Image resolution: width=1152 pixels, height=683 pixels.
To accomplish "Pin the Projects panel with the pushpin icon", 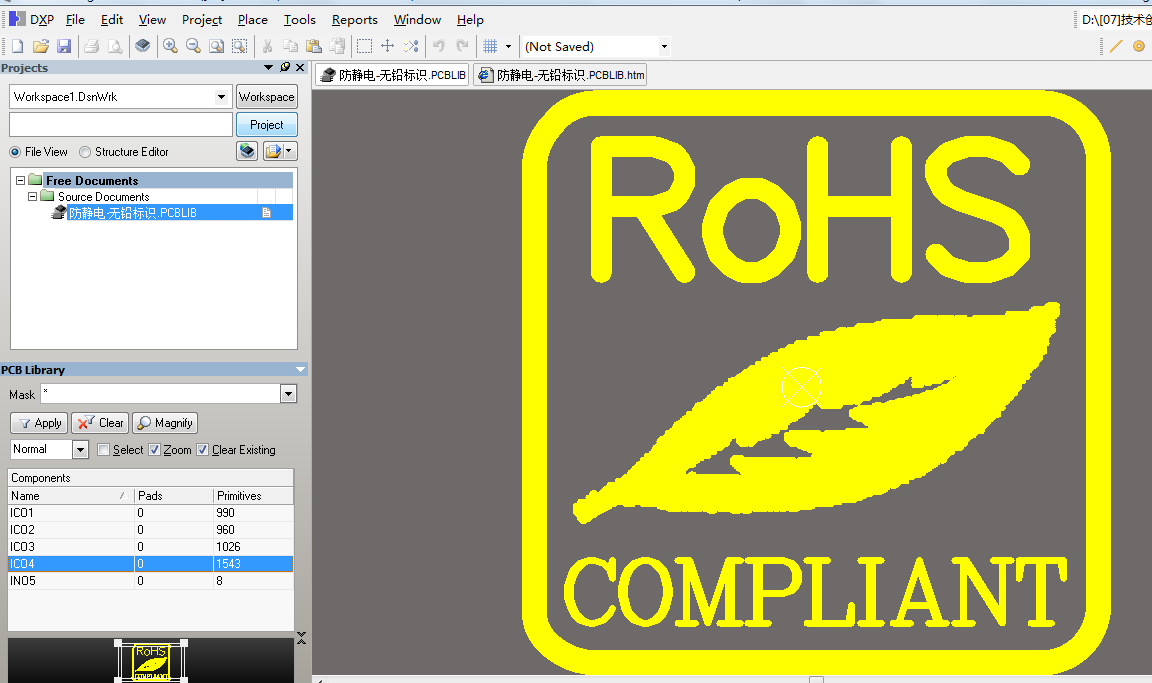I will coord(285,67).
